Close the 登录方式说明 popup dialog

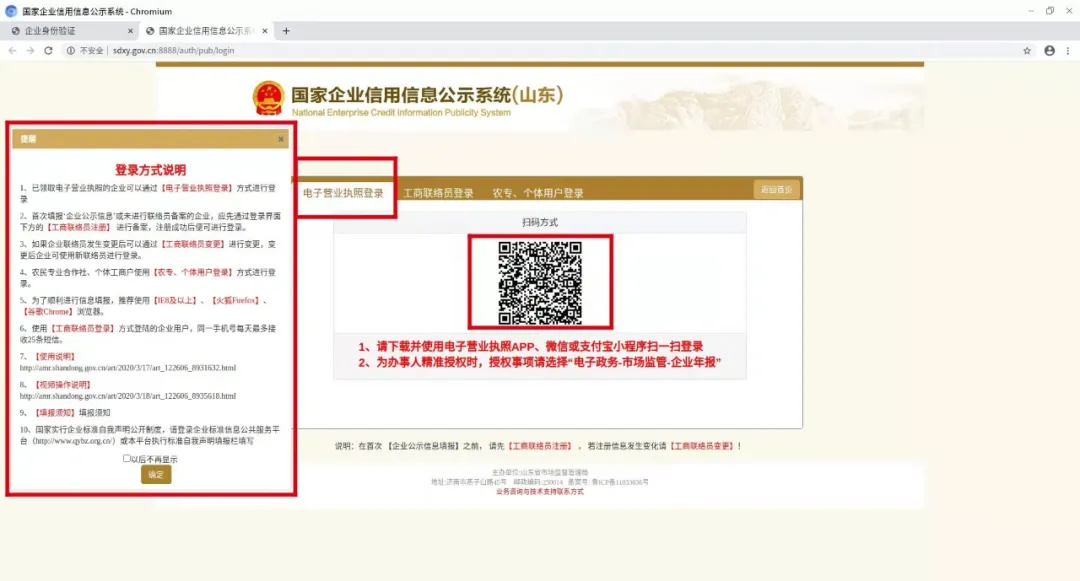click(x=281, y=139)
